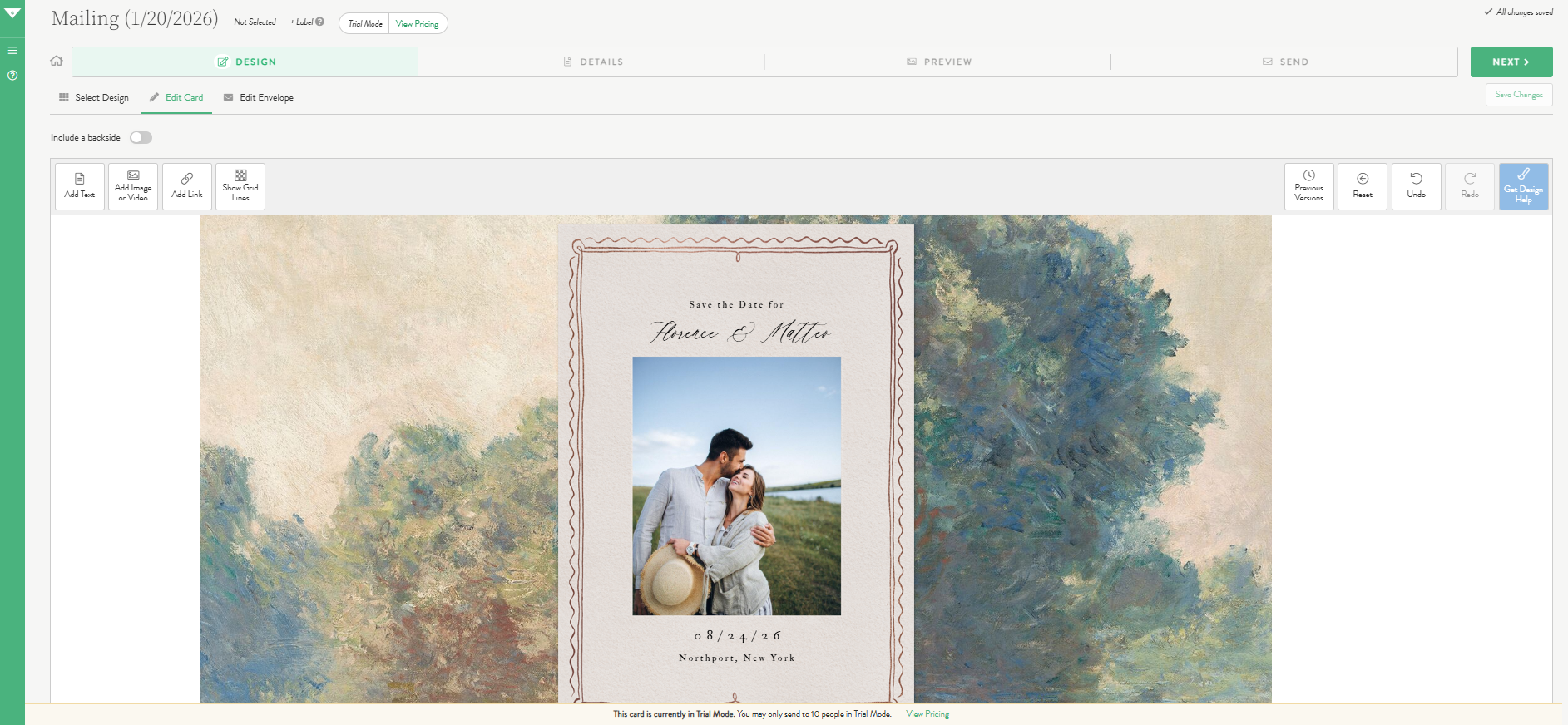Click the Not Selected status text

(x=255, y=22)
